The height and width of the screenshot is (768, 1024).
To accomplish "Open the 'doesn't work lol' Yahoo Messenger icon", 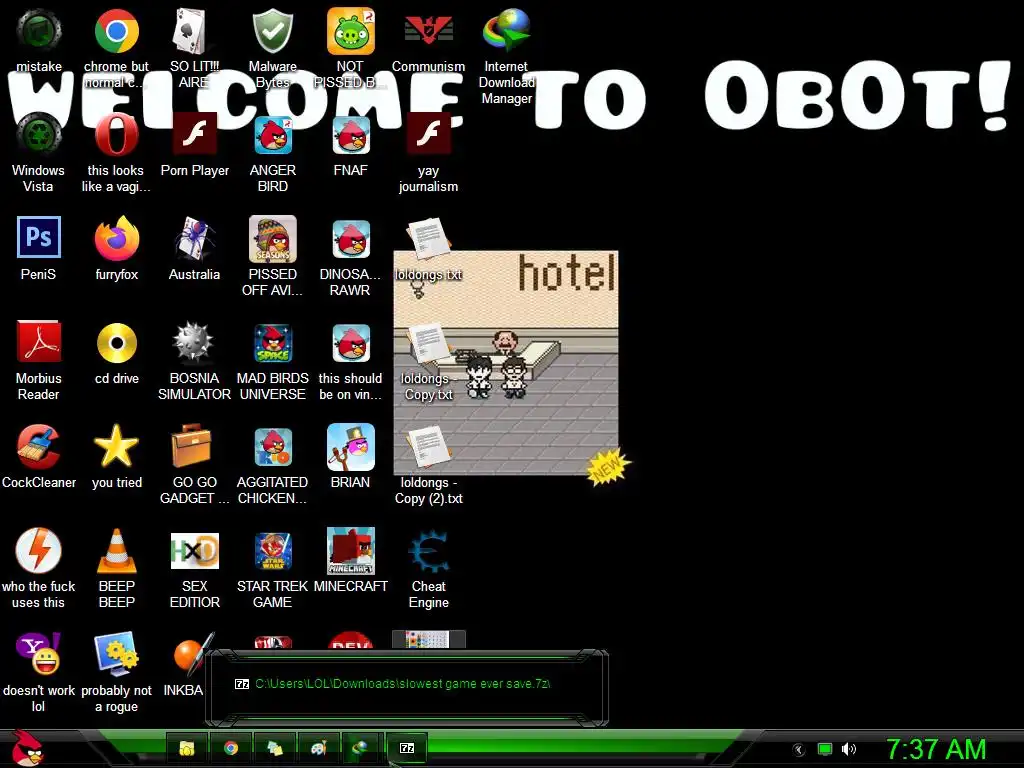I will click(x=39, y=653).
